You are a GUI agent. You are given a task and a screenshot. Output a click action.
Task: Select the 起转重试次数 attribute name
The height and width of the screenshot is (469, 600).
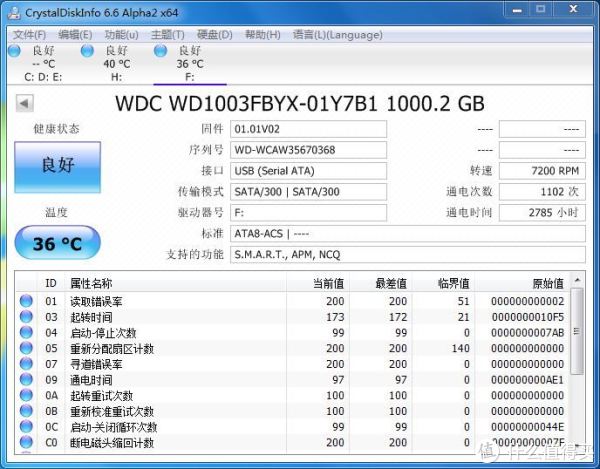101,396
